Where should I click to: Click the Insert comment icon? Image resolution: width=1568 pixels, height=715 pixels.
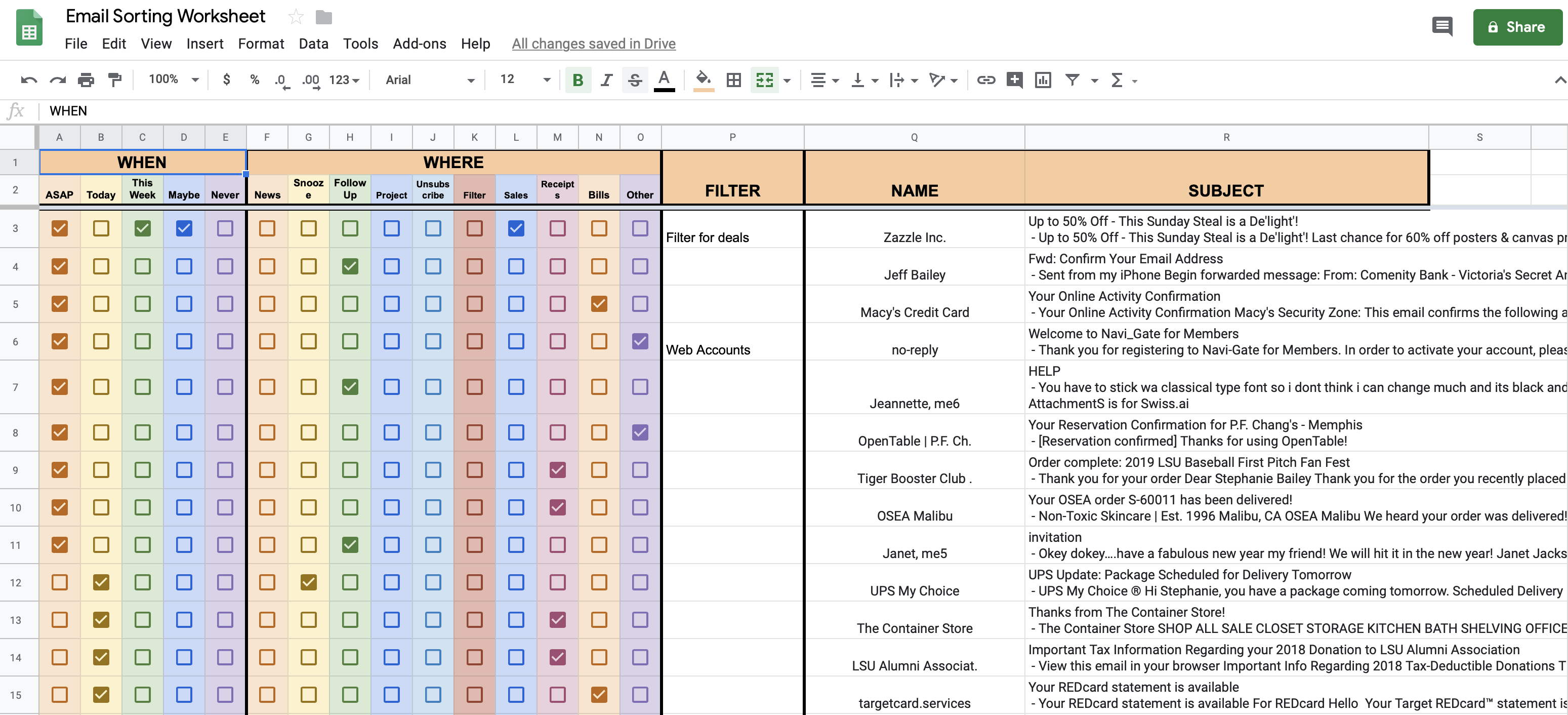coord(1014,80)
